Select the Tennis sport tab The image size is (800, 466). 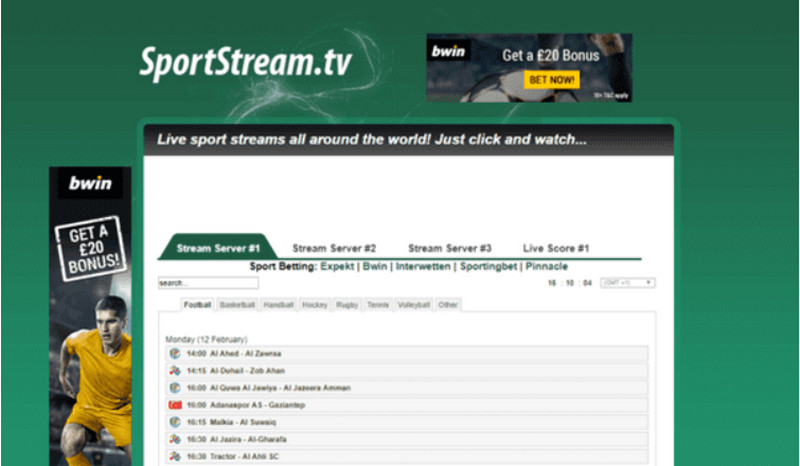[x=378, y=305]
